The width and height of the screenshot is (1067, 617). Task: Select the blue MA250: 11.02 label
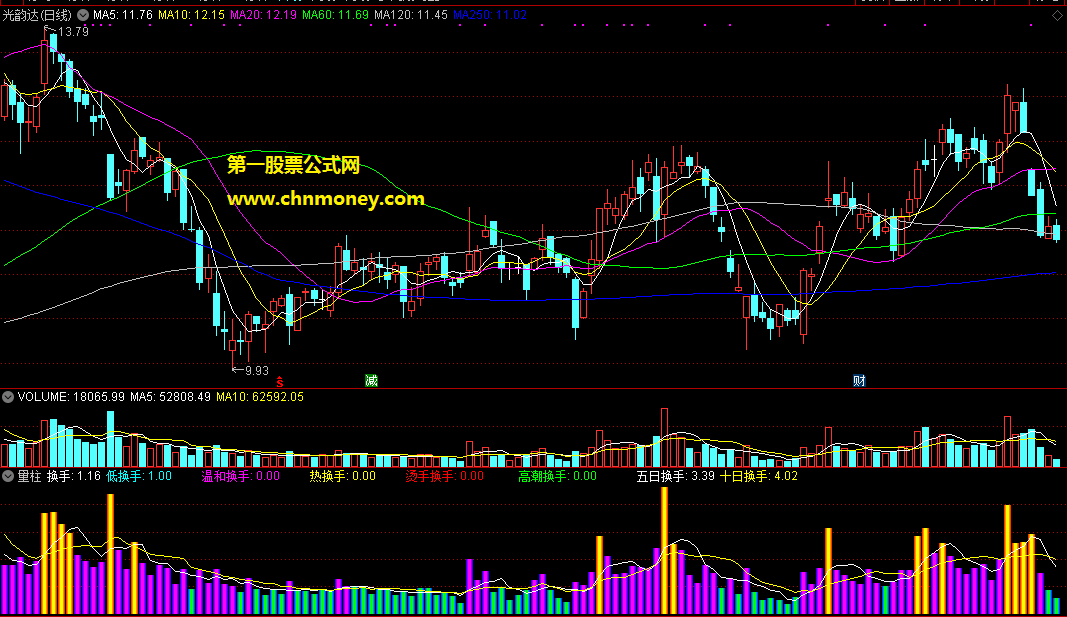[x=490, y=15]
